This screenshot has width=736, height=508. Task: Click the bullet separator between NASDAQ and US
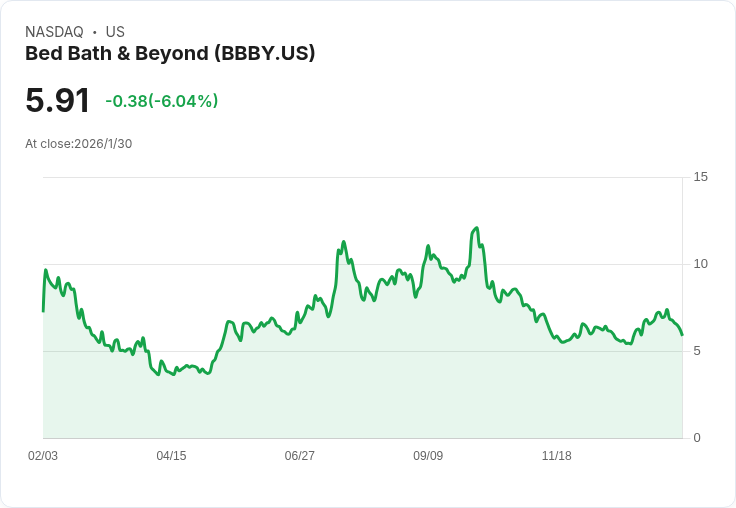tap(94, 32)
